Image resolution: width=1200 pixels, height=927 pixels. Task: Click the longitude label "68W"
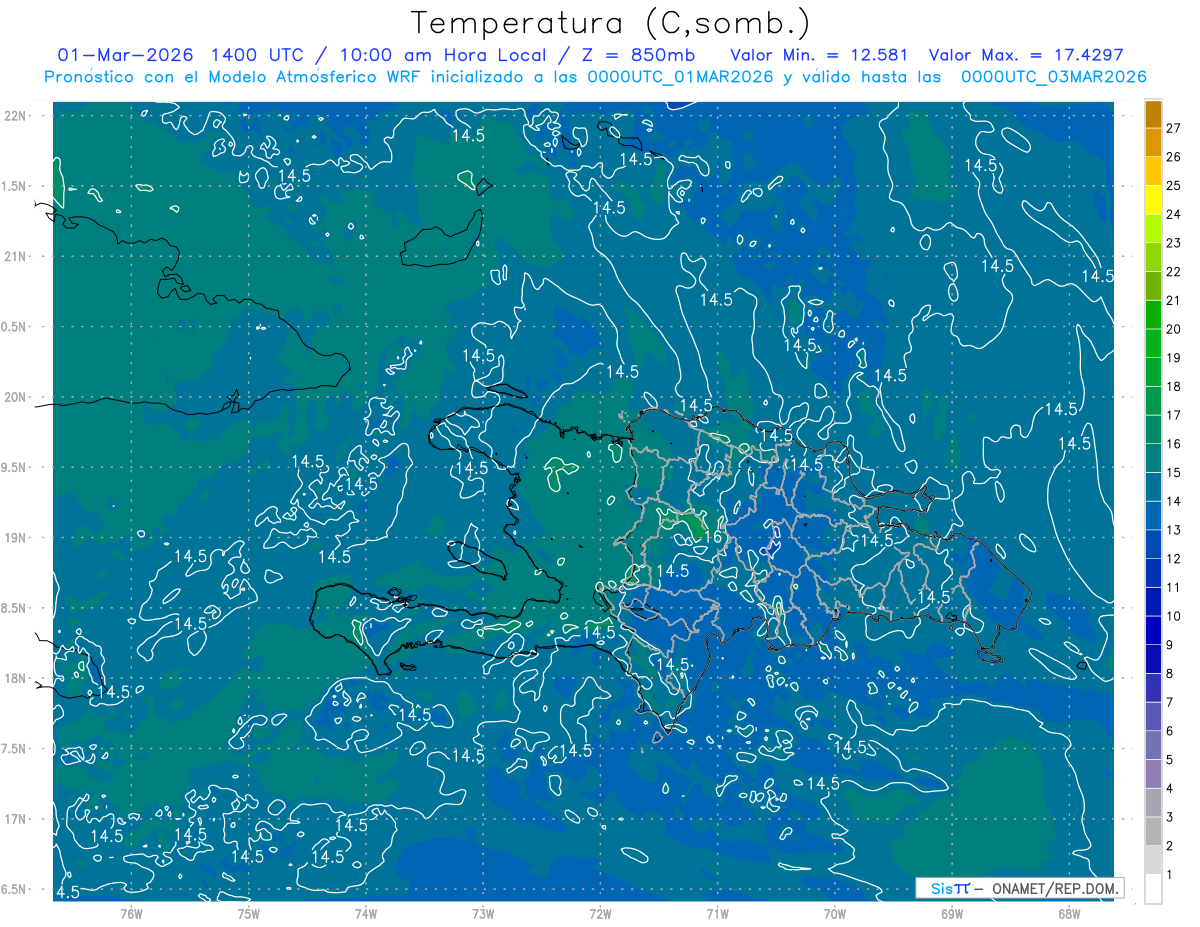click(x=1069, y=914)
